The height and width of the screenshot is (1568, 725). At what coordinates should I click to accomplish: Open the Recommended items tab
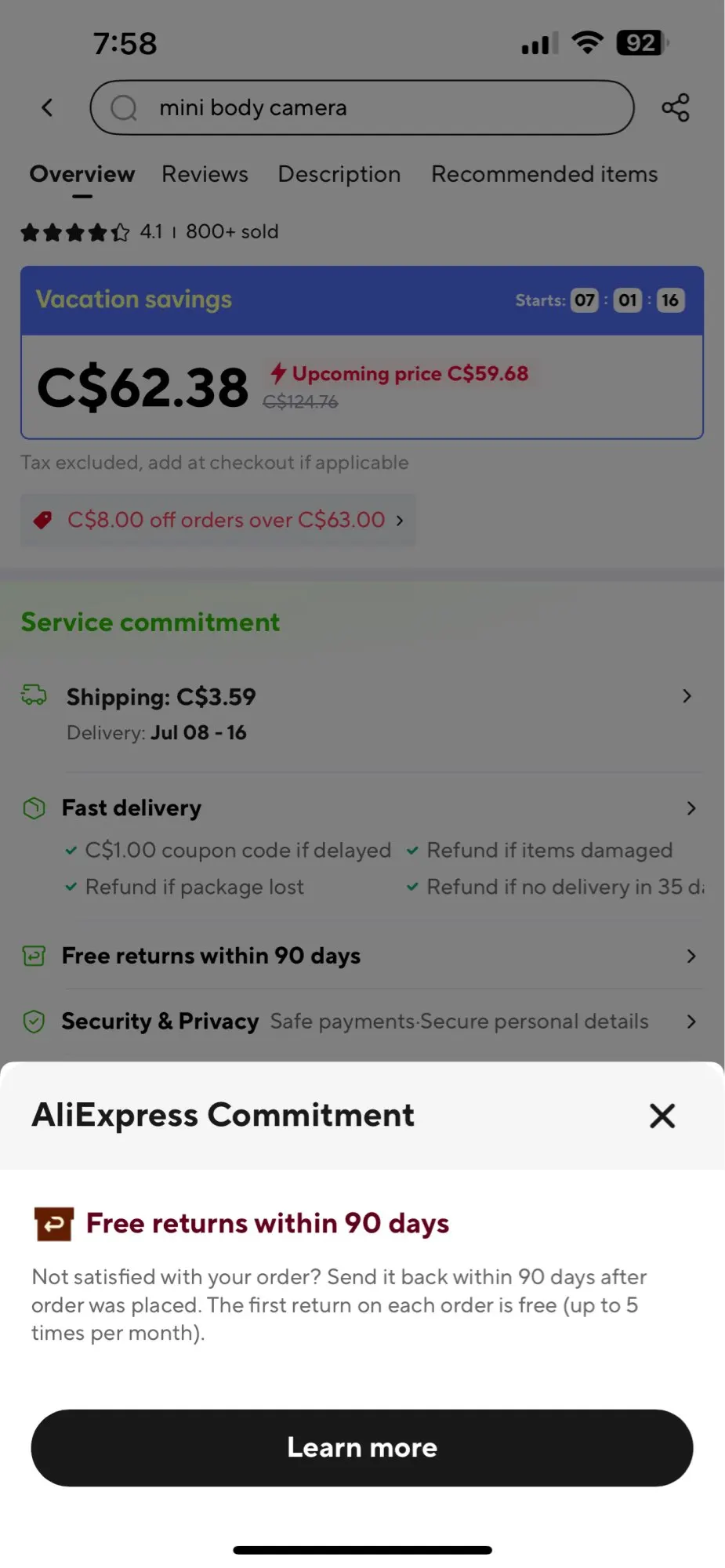coord(545,174)
